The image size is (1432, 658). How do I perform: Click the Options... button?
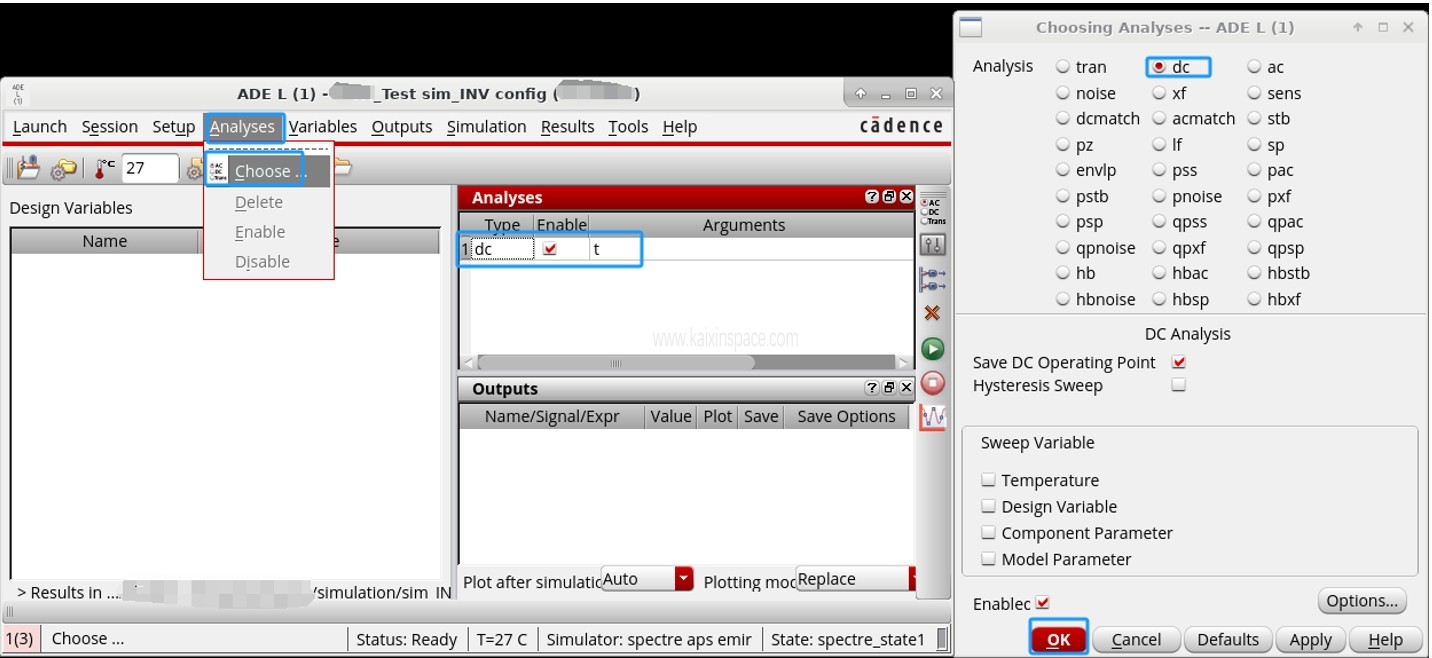click(1362, 601)
